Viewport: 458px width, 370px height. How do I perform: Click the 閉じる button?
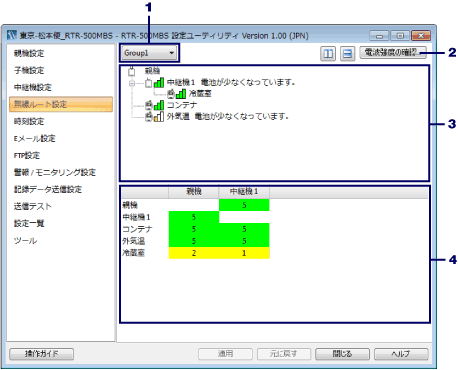343,354
